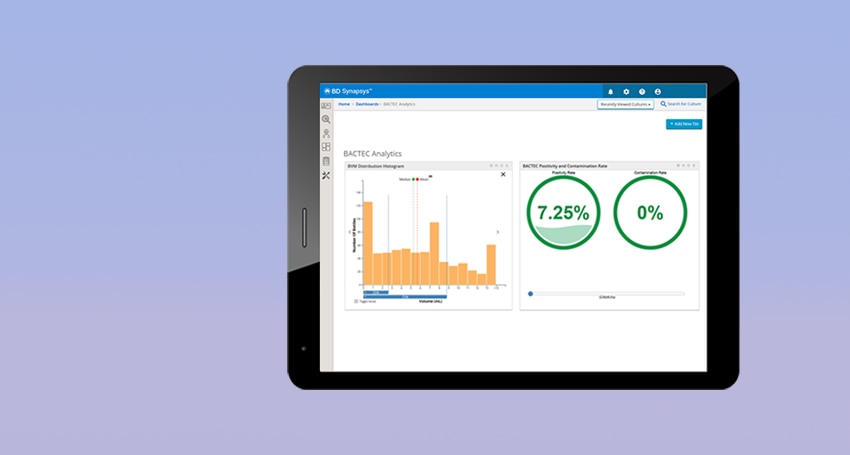Go to Home breadcrumb
850x455 pixels.
[344, 104]
